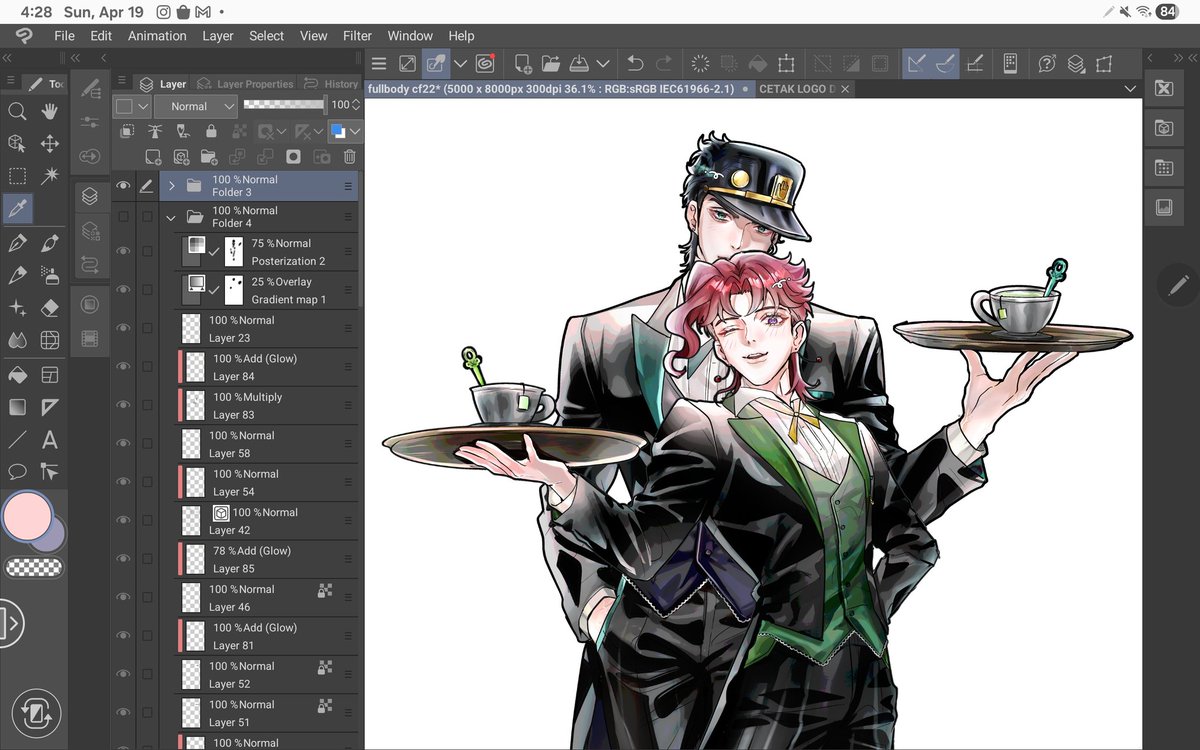The image size is (1200, 750).
Task: Select the Blend droplets tool
Action: (x=17, y=340)
